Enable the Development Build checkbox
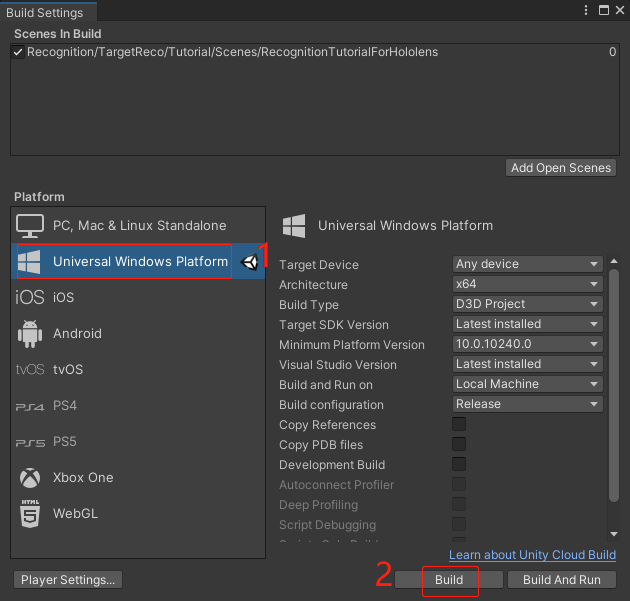 tap(459, 464)
